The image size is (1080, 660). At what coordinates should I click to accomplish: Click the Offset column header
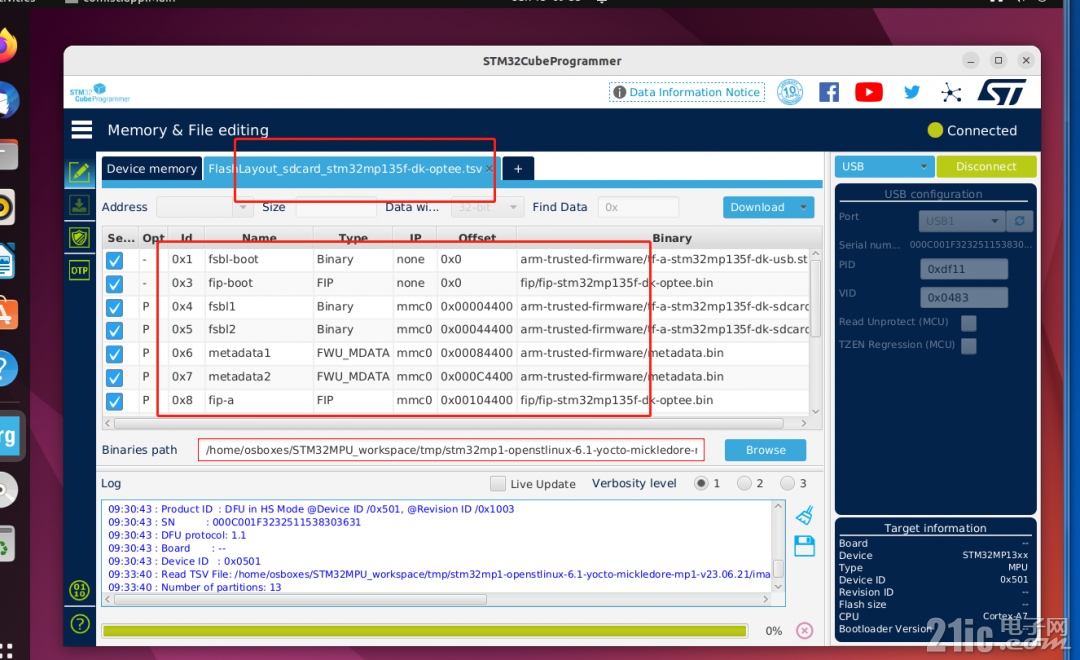(477, 238)
